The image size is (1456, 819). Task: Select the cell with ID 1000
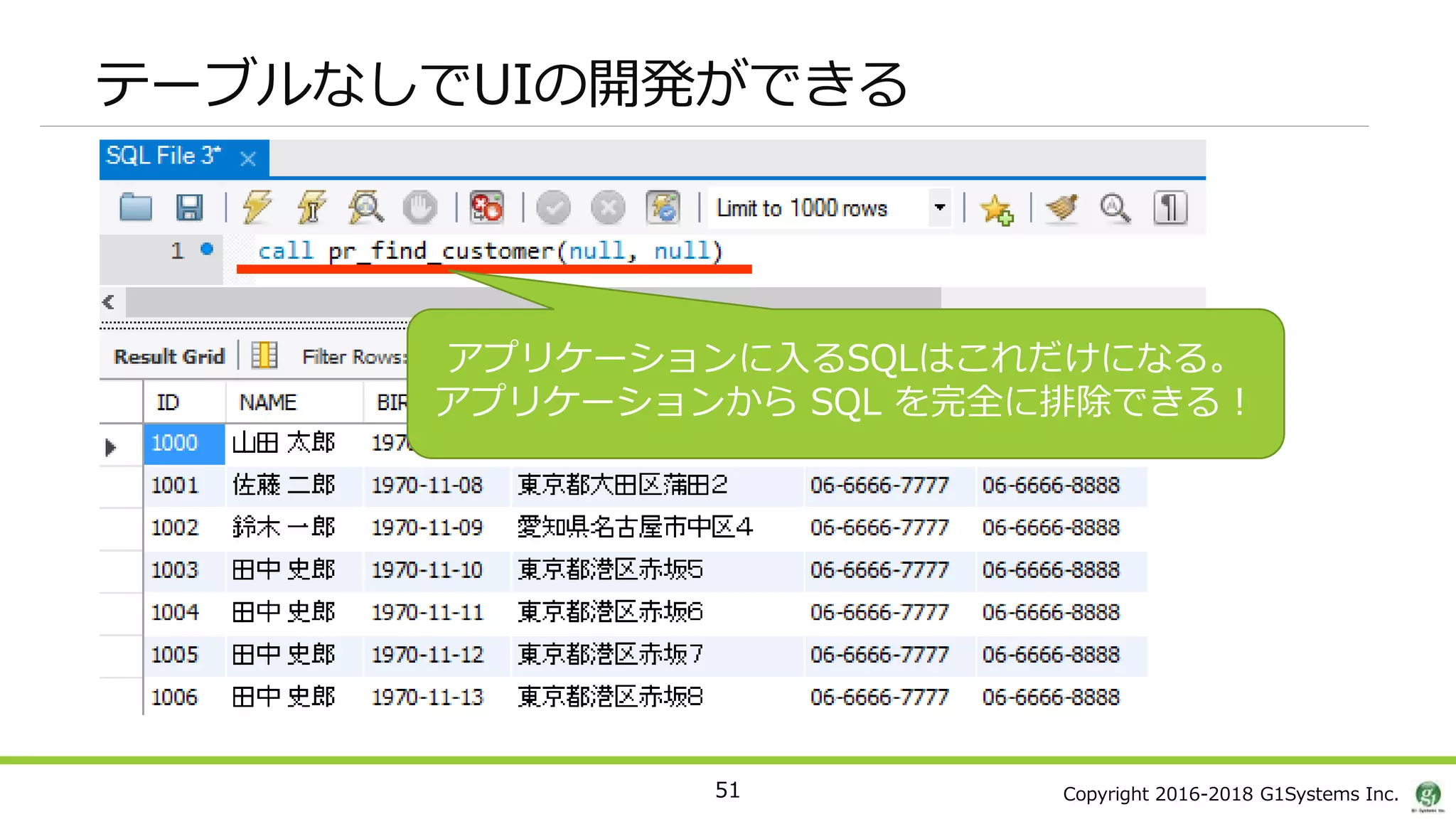(x=185, y=444)
